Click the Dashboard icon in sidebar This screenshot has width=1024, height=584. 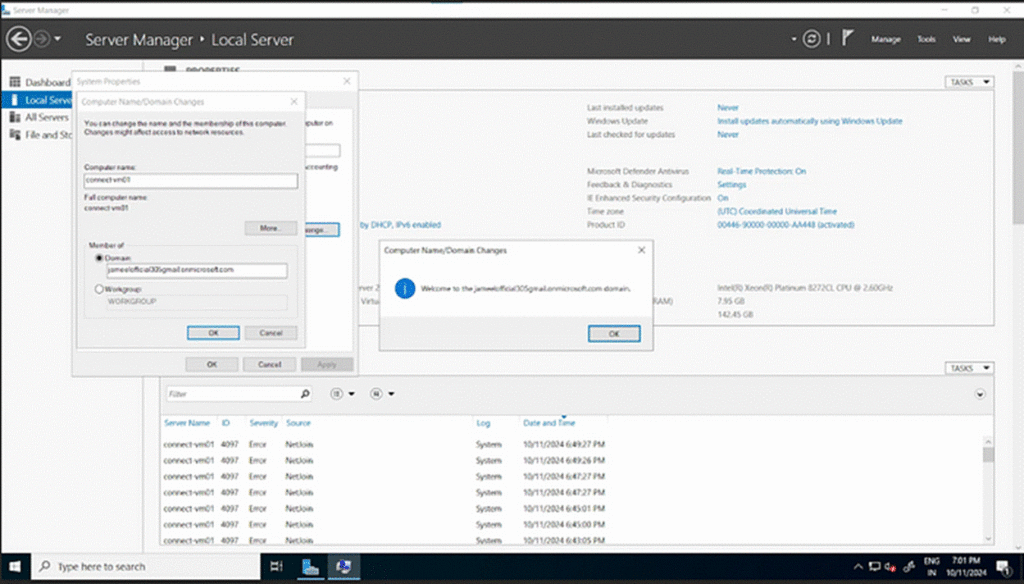[15, 82]
